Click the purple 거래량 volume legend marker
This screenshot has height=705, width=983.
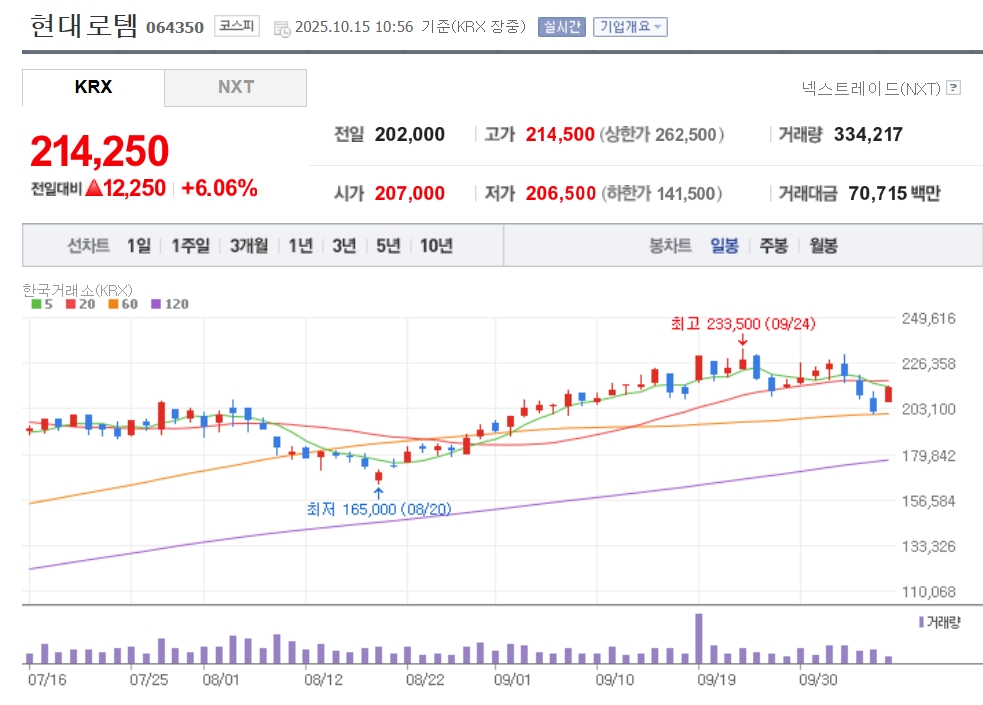pos(921,622)
